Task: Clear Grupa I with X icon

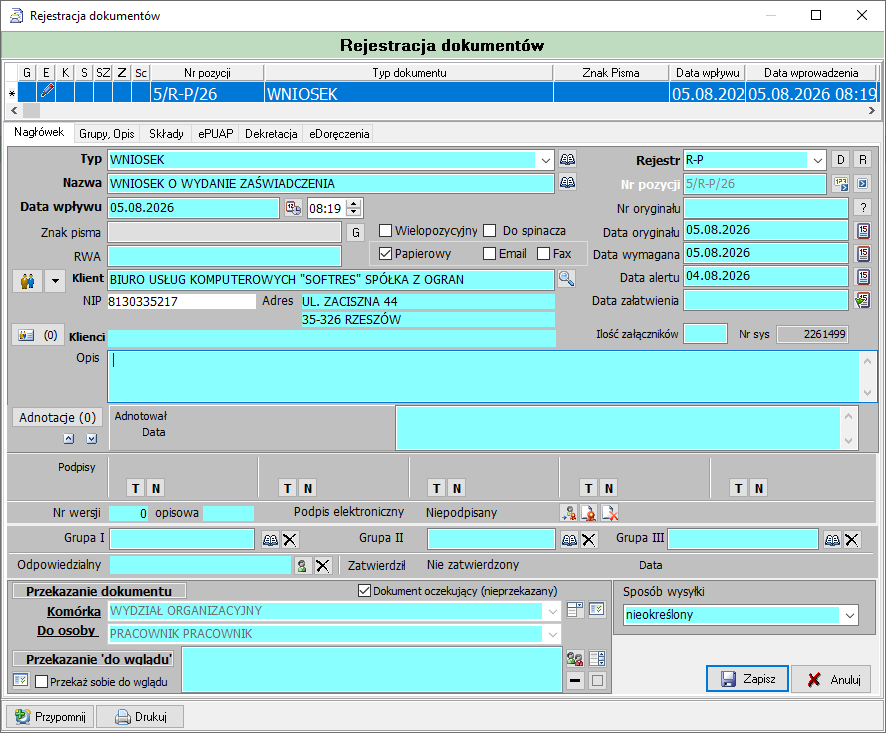Action: [x=290, y=540]
